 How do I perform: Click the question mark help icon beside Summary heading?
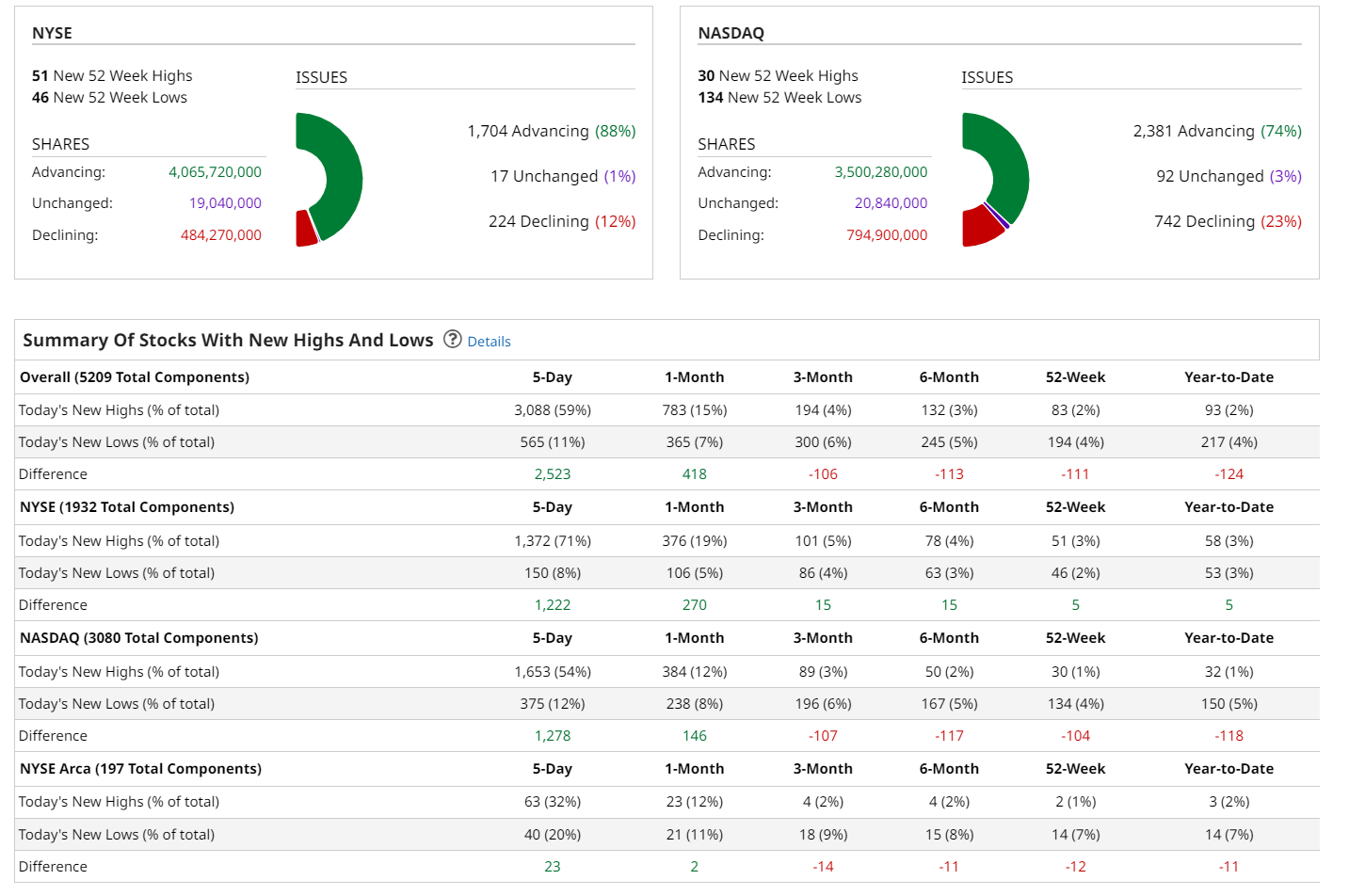point(453,339)
